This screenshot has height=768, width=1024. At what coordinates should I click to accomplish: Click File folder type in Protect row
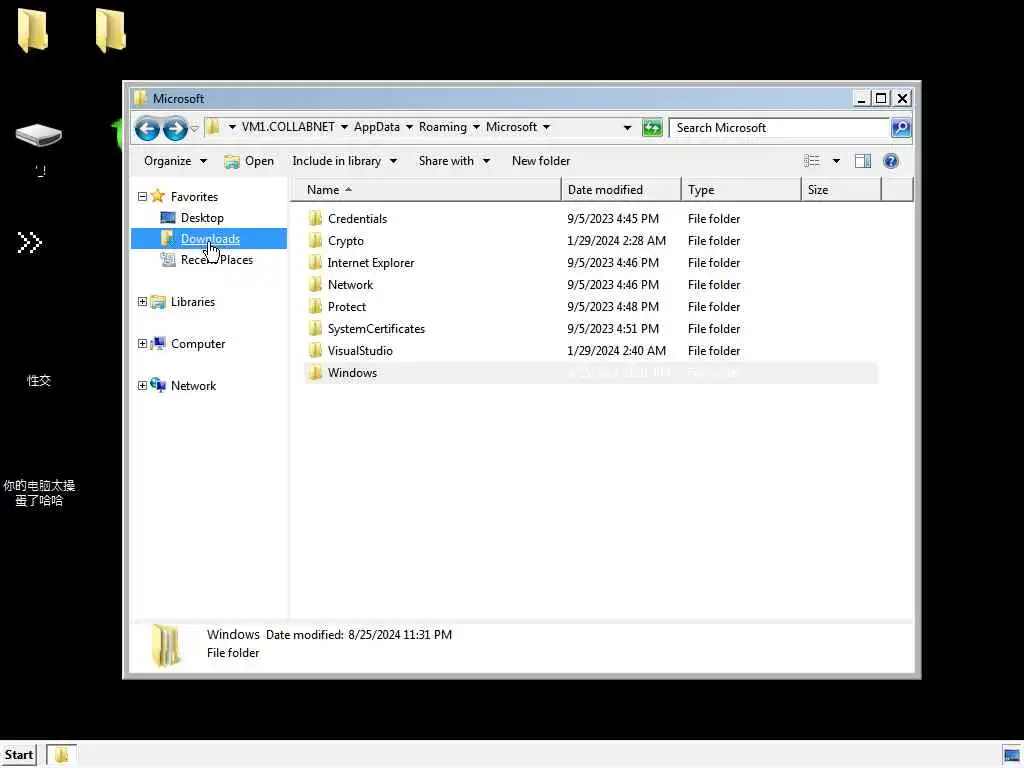pos(714,306)
